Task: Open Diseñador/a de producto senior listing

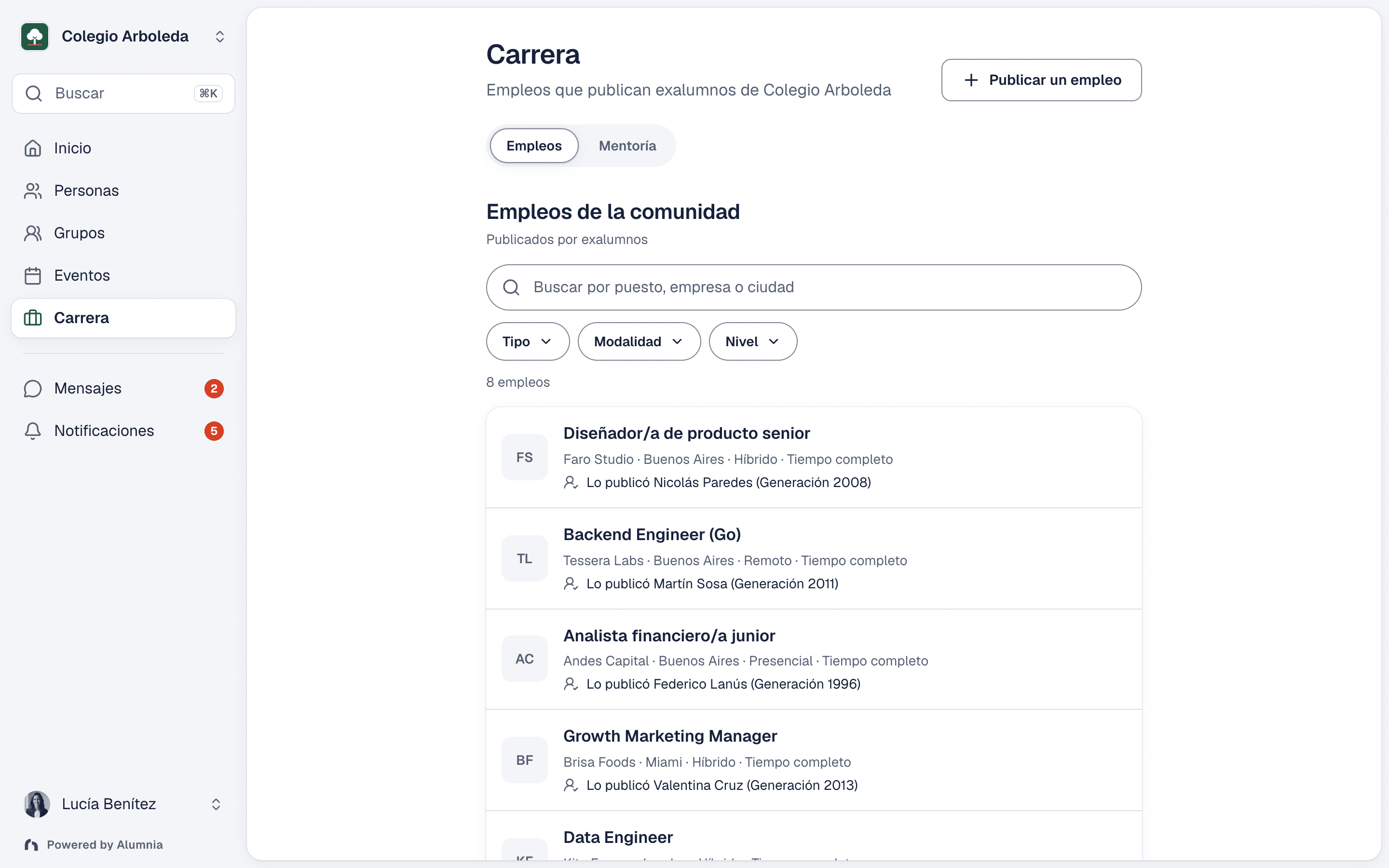Action: pyautogui.click(x=814, y=458)
